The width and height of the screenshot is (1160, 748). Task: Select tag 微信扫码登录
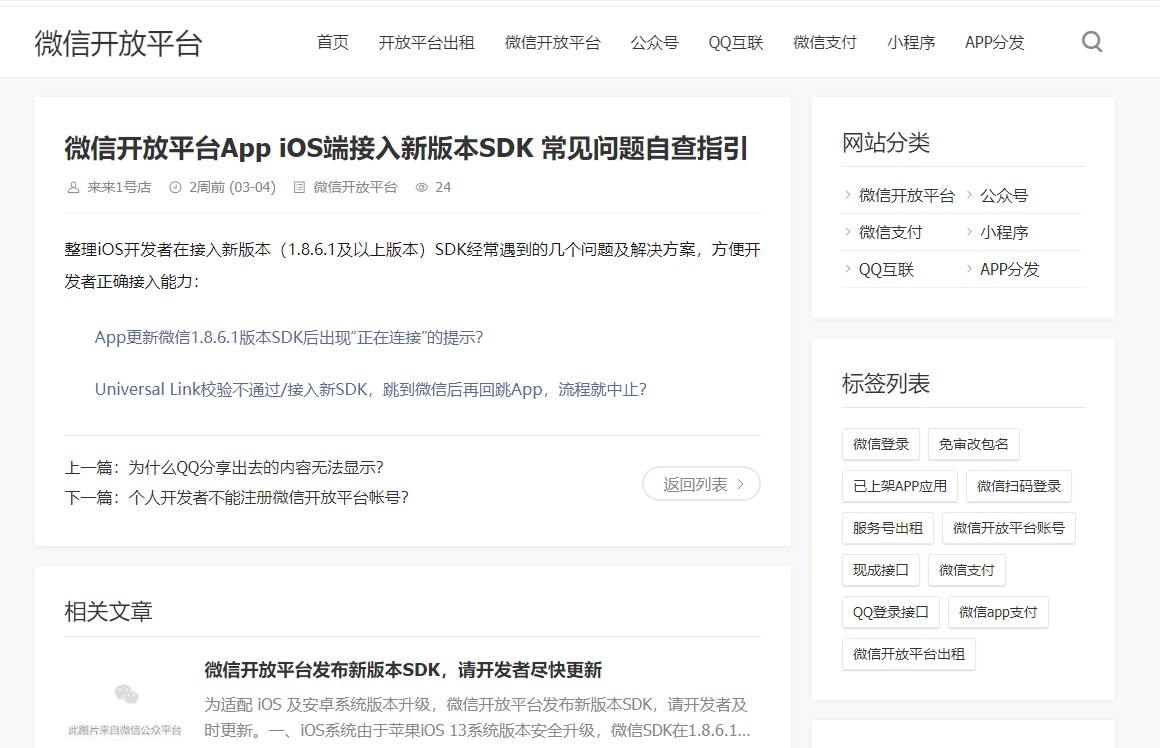point(1019,486)
